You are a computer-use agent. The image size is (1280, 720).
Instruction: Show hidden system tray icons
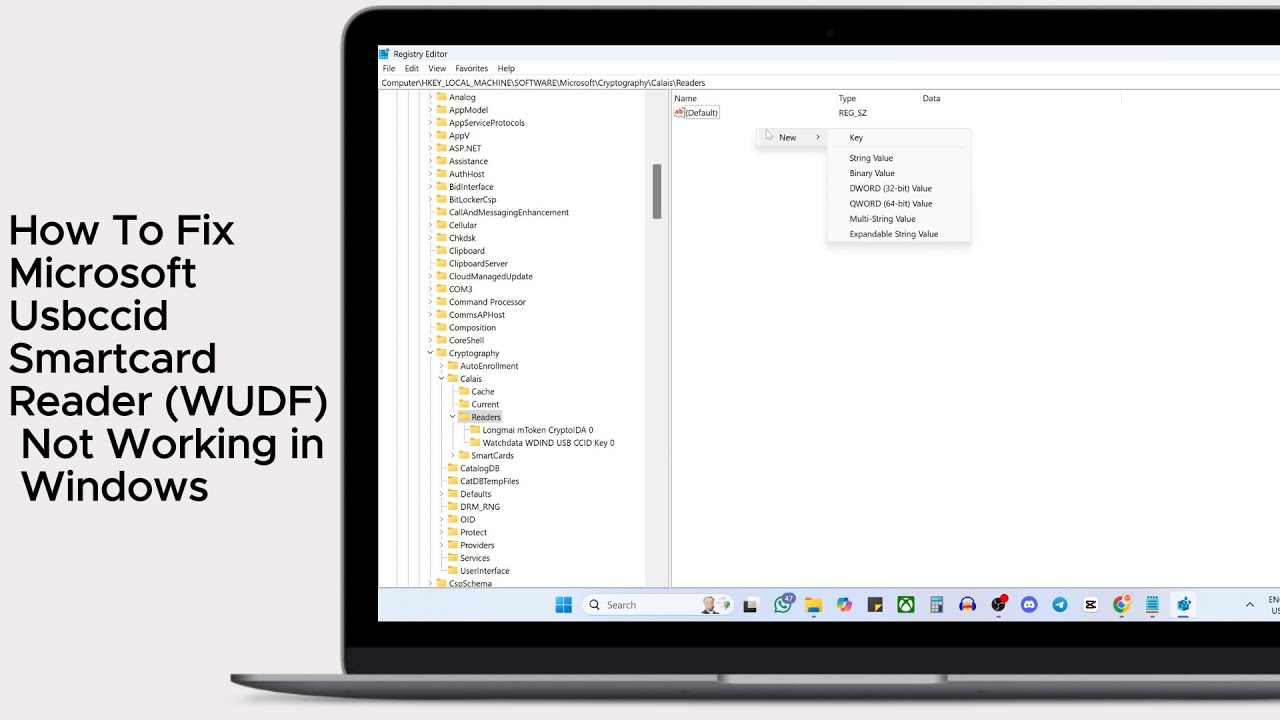(x=1249, y=605)
